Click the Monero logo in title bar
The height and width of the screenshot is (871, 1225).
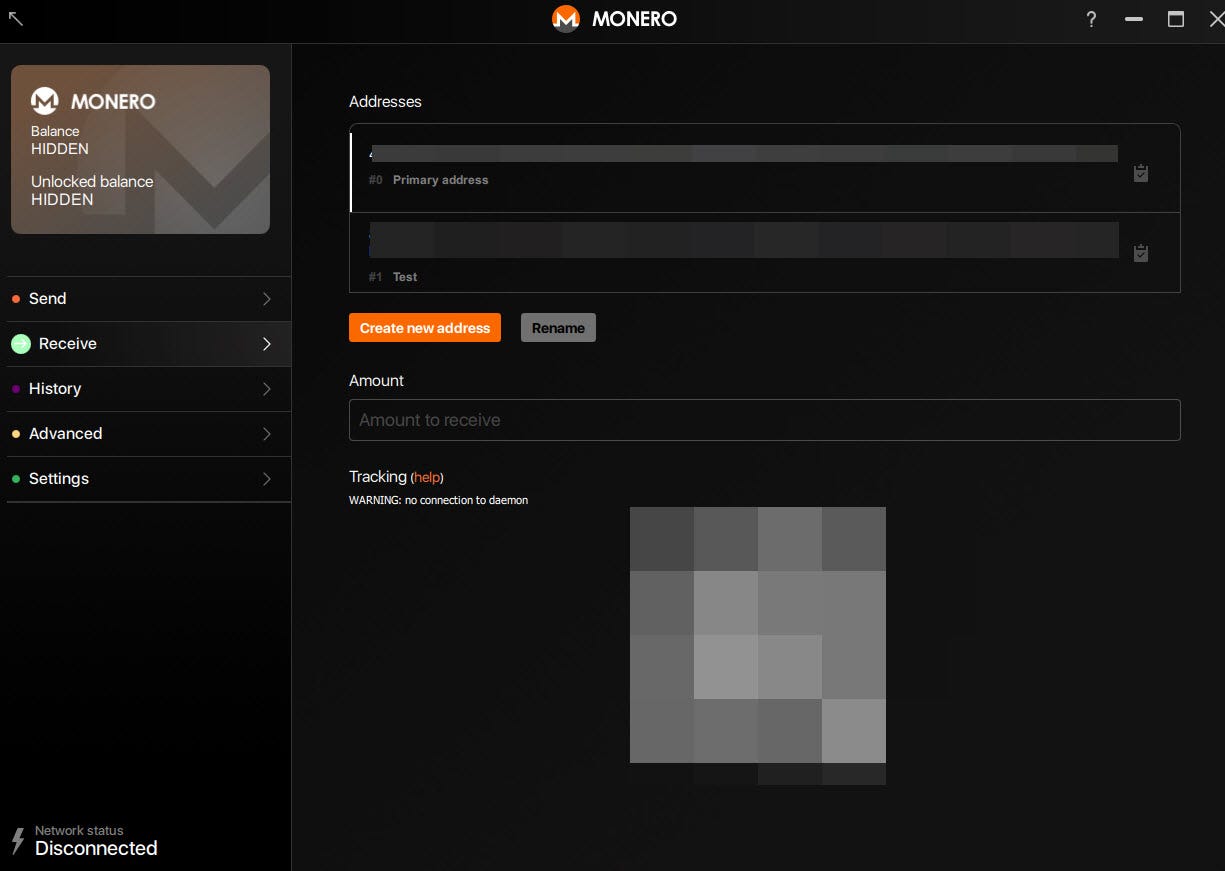point(566,19)
